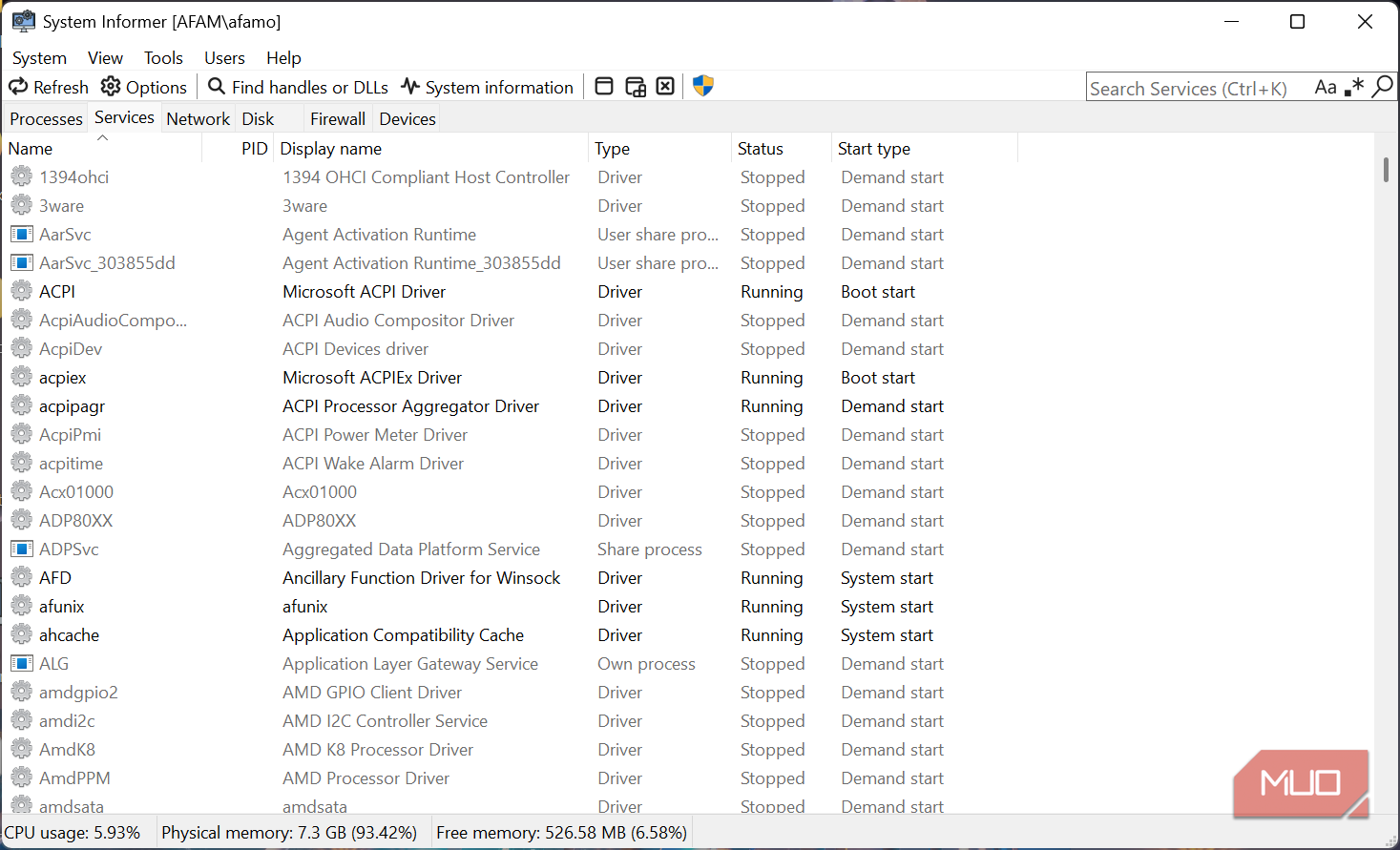Open System information graph window
This screenshot has height=850, width=1400.
[487, 87]
